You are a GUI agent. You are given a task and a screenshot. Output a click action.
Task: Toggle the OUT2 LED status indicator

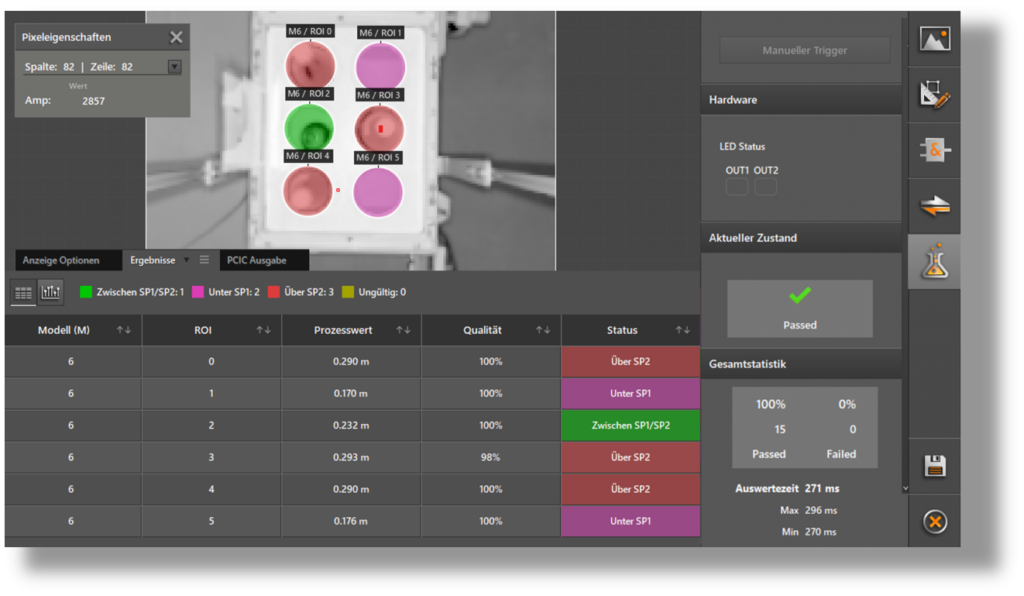pyautogui.click(x=765, y=186)
